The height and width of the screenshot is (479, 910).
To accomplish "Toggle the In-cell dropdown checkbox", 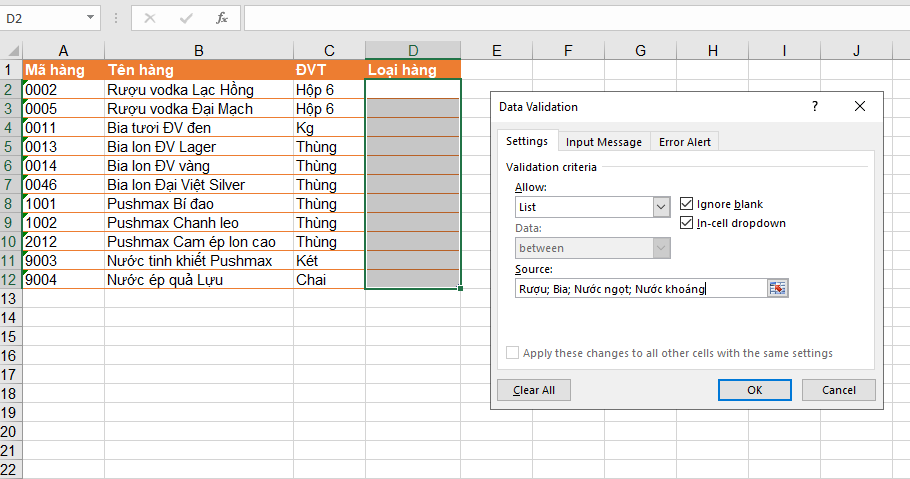I will 686,223.
